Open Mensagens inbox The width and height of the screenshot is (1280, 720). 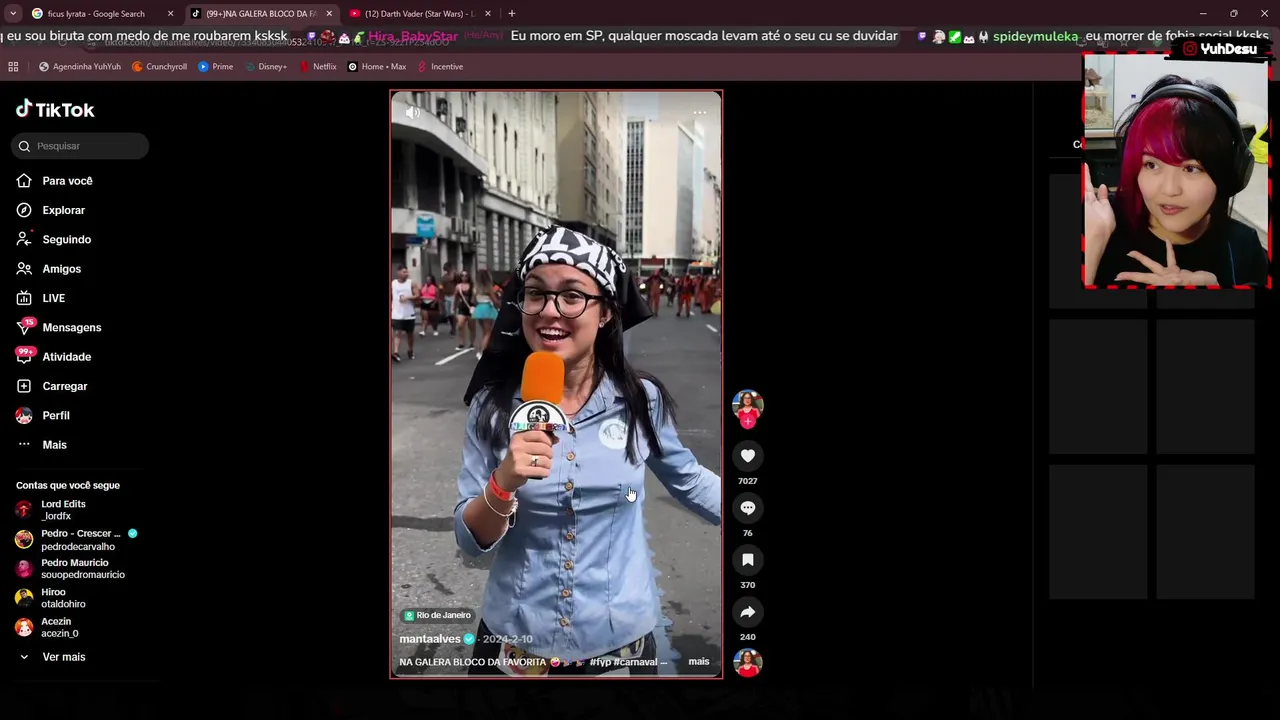(59, 328)
